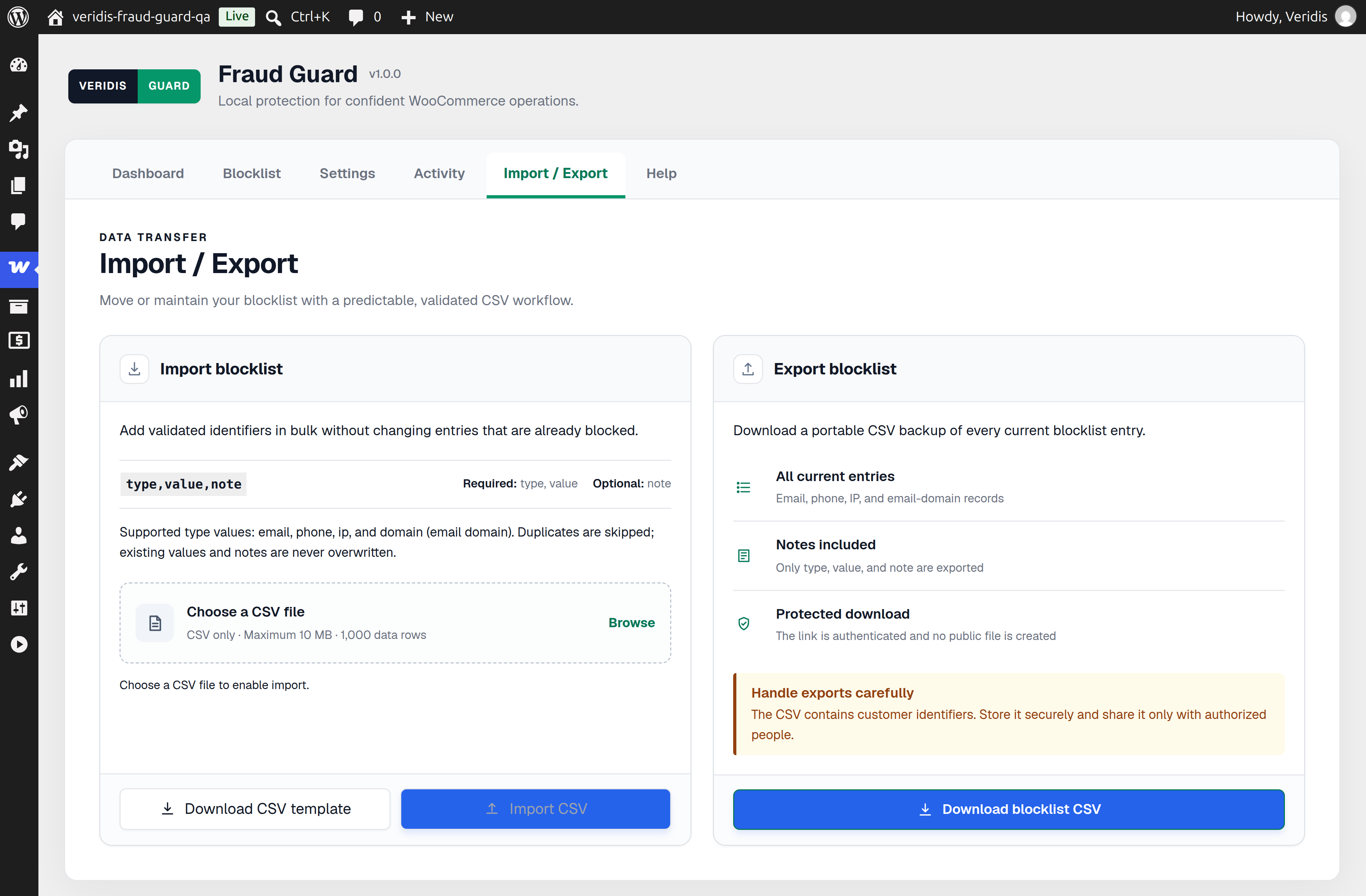Click the New plus item in the admin bar
The height and width of the screenshot is (896, 1366).
pyautogui.click(x=428, y=17)
